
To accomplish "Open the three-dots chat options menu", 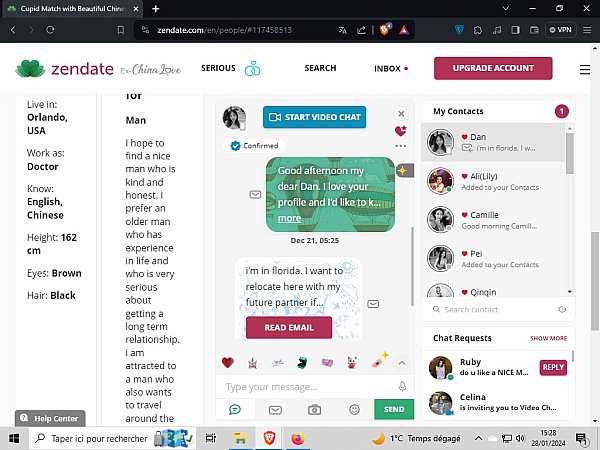I will (401, 146).
